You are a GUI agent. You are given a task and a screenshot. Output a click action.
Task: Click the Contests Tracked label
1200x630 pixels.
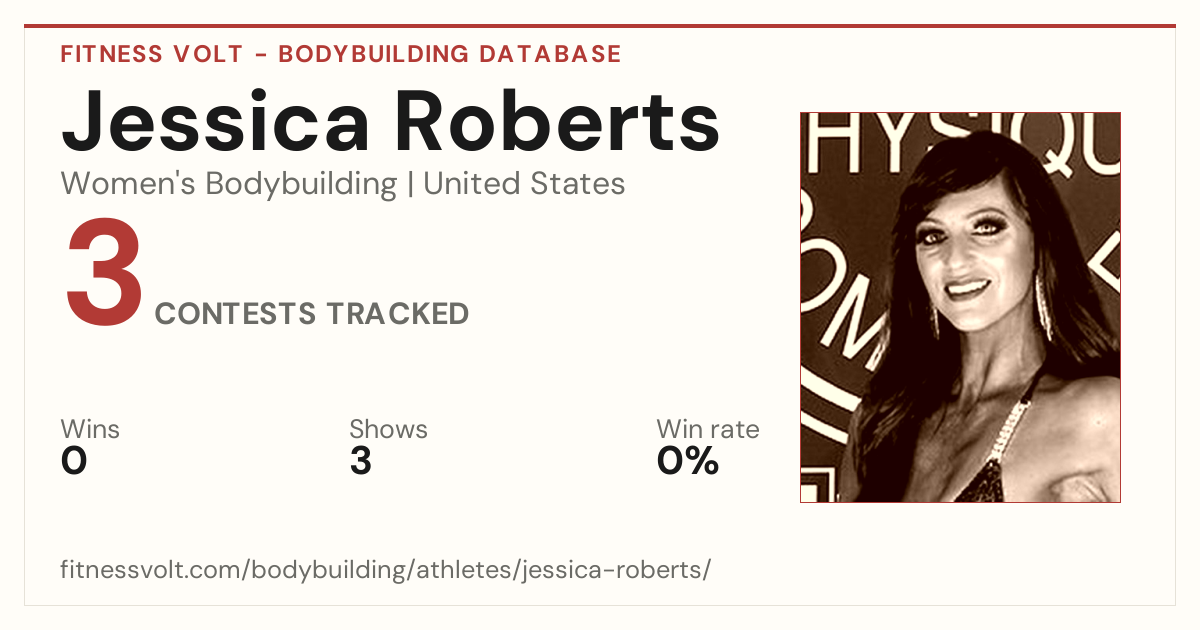click(312, 314)
